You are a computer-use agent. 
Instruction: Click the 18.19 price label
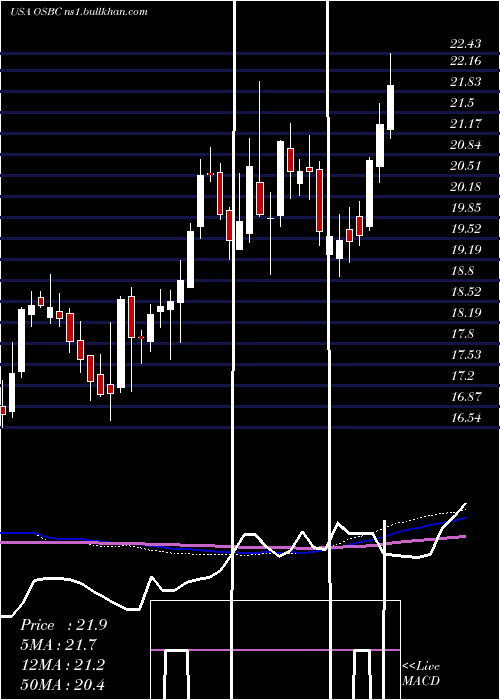pyautogui.click(x=466, y=312)
